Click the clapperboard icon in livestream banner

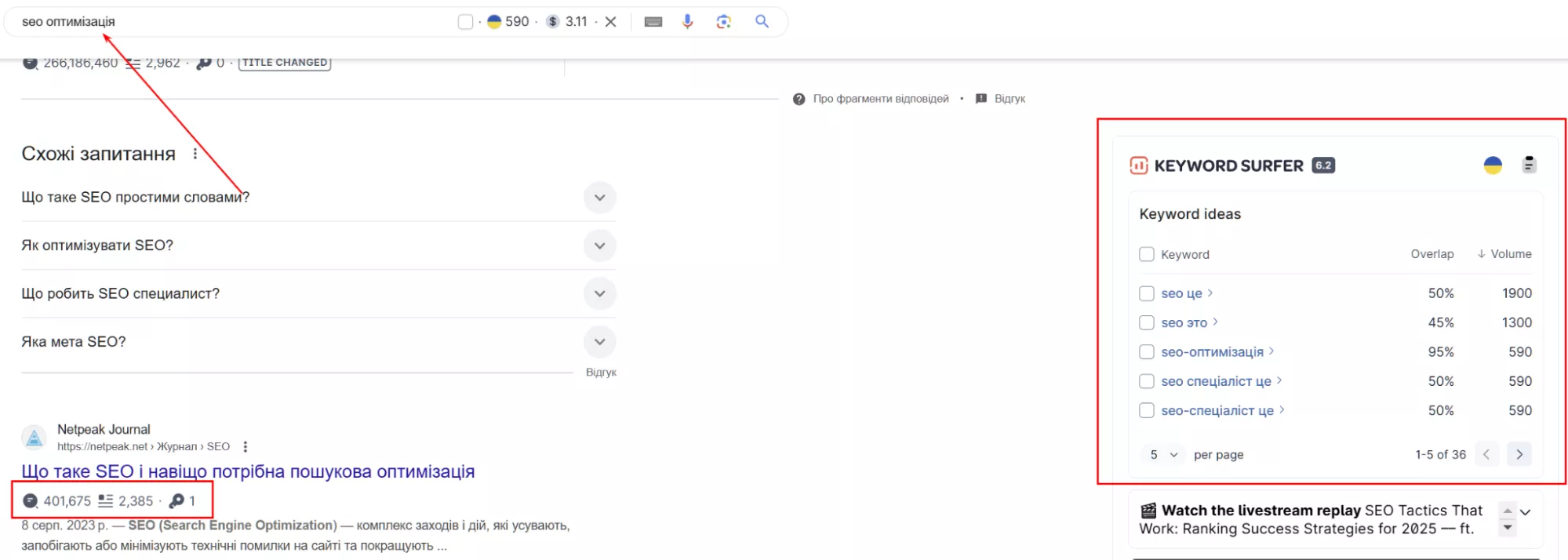(1148, 511)
